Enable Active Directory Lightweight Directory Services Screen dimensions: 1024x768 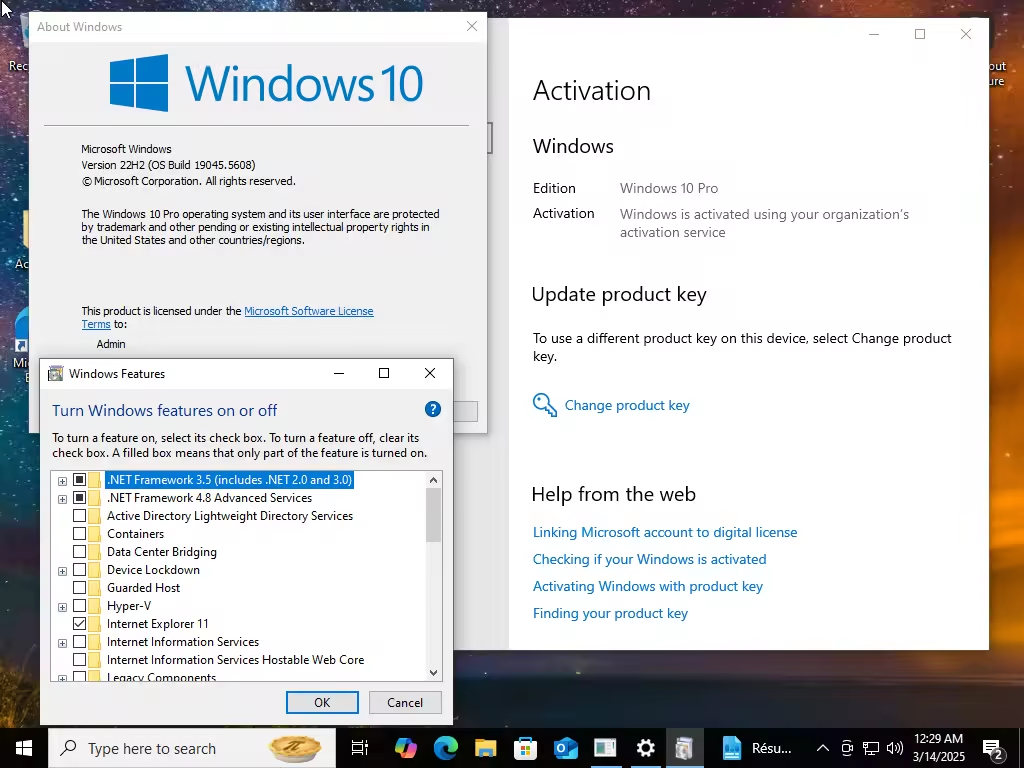80,516
